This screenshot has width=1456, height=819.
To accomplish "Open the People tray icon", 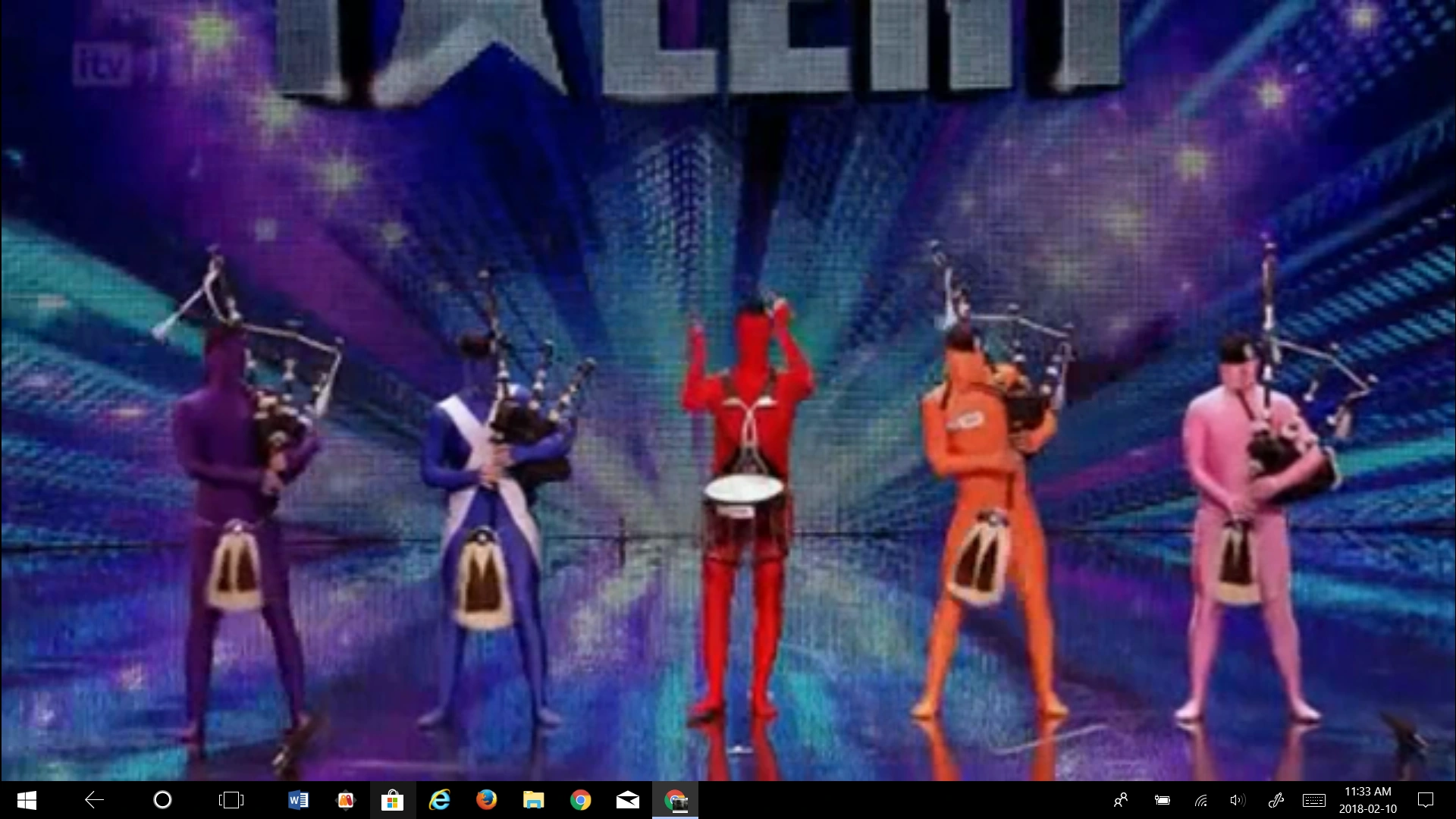I will [1120, 800].
